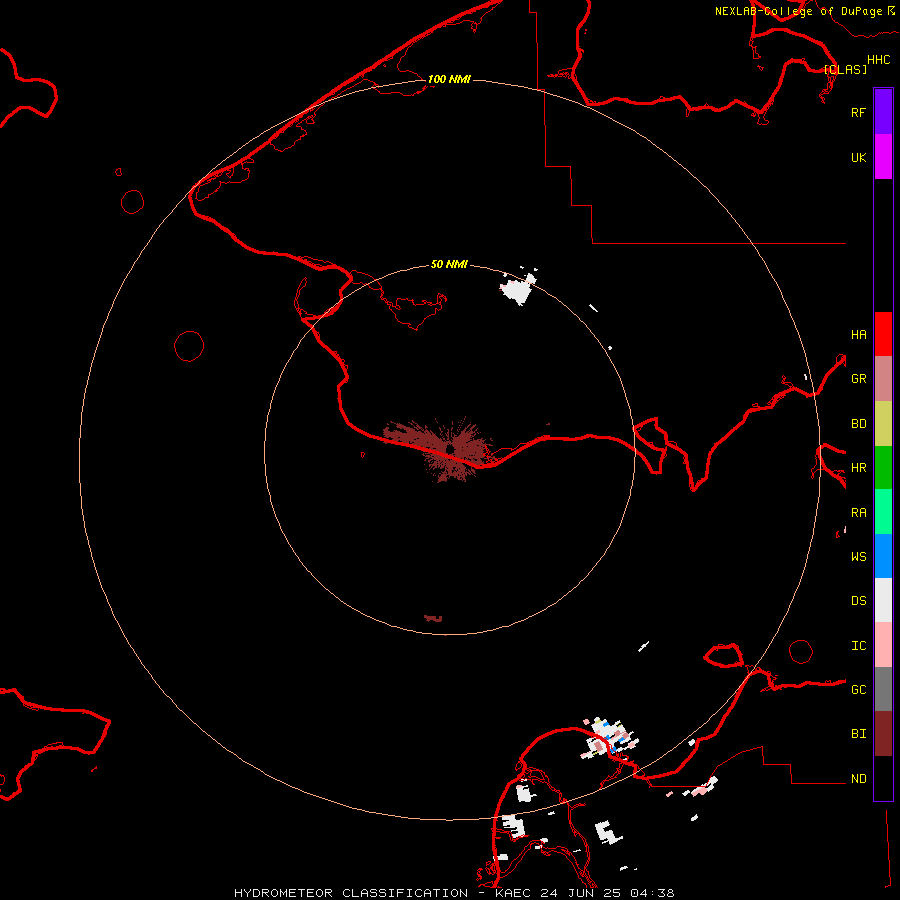Click the WS legend label
The image size is (900, 900).
click(858, 556)
